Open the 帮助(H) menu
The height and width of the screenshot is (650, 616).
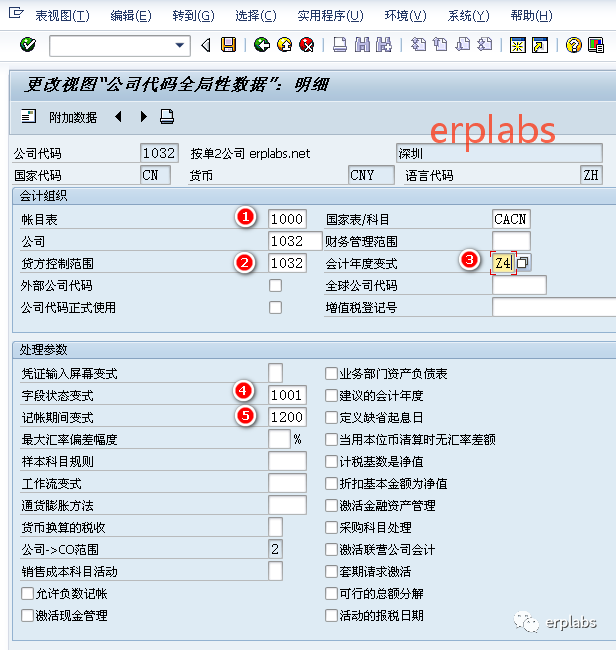(x=531, y=16)
